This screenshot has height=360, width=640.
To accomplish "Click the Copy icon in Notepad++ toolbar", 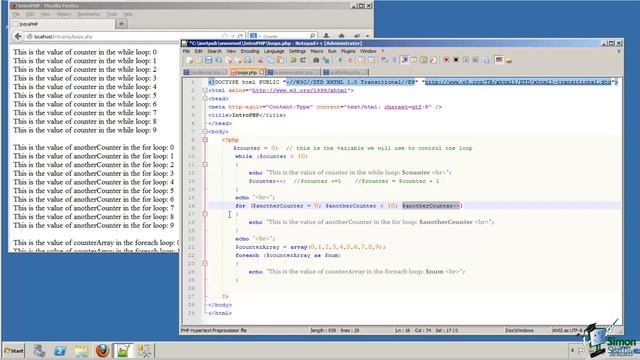I will (x=270, y=60).
